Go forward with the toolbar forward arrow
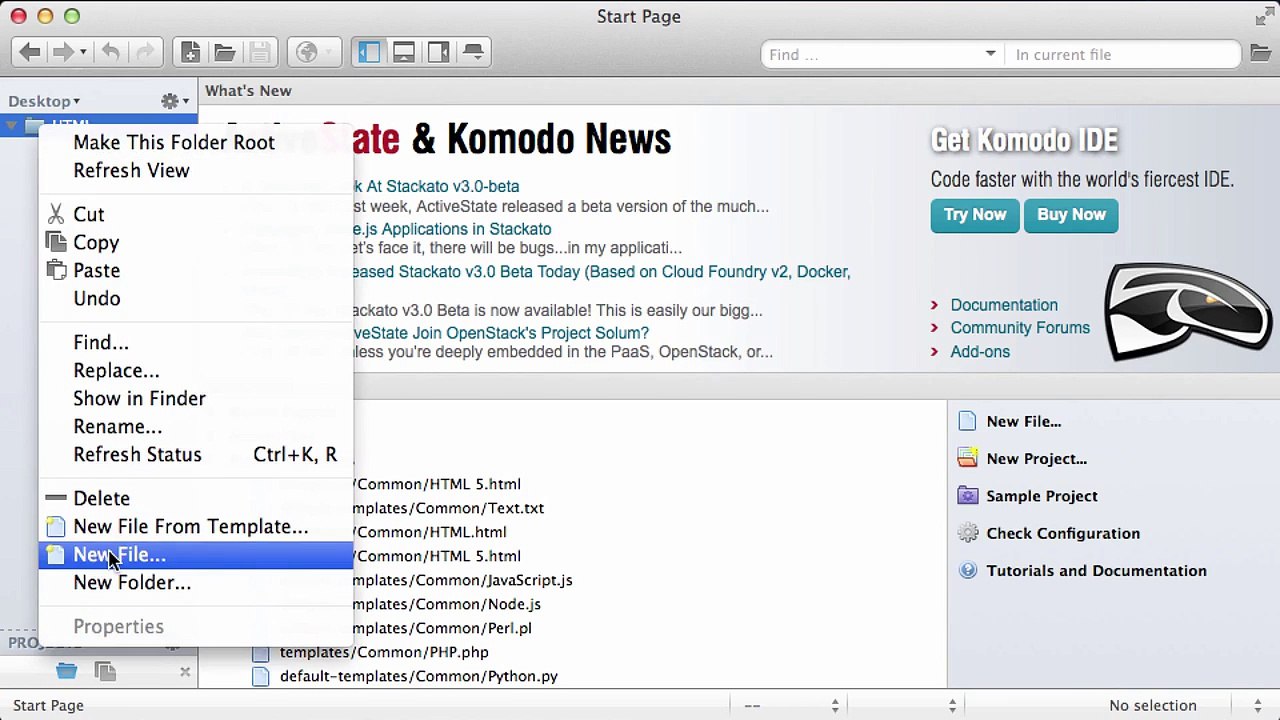Screen dimensions: 1280x720 [62, 52]
